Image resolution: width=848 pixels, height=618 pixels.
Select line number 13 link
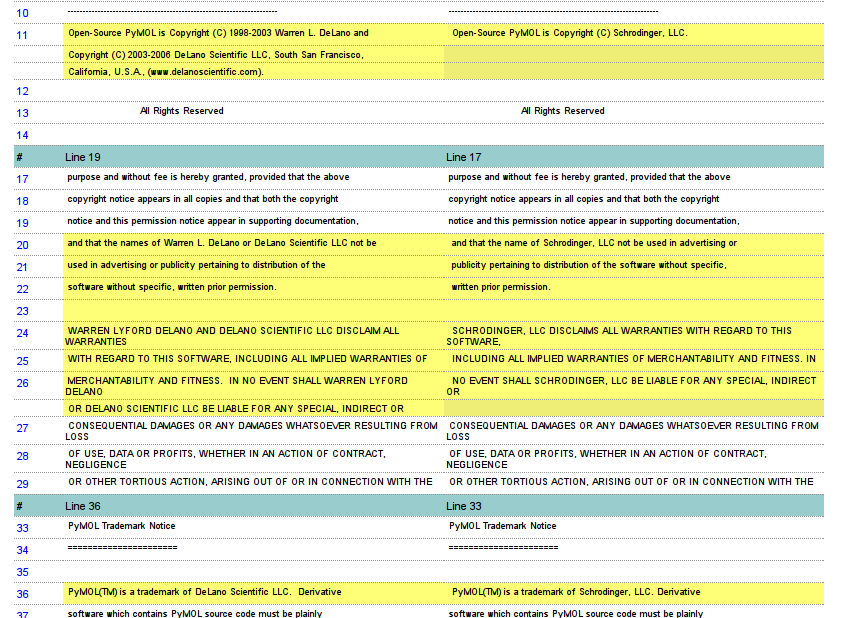22,113
